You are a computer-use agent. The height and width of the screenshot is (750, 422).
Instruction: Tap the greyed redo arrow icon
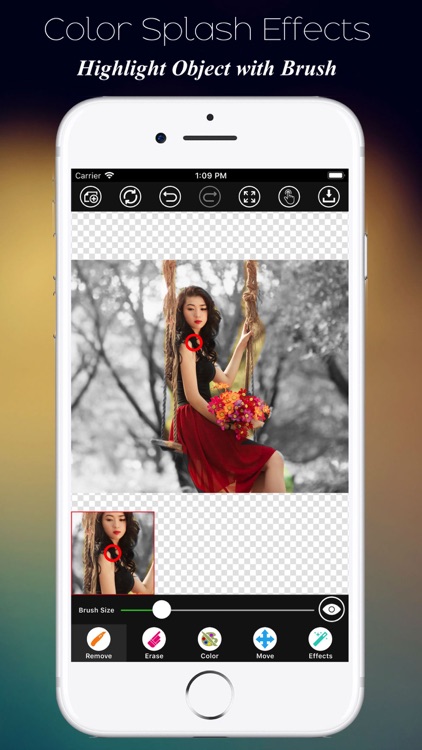click(210, 197)
